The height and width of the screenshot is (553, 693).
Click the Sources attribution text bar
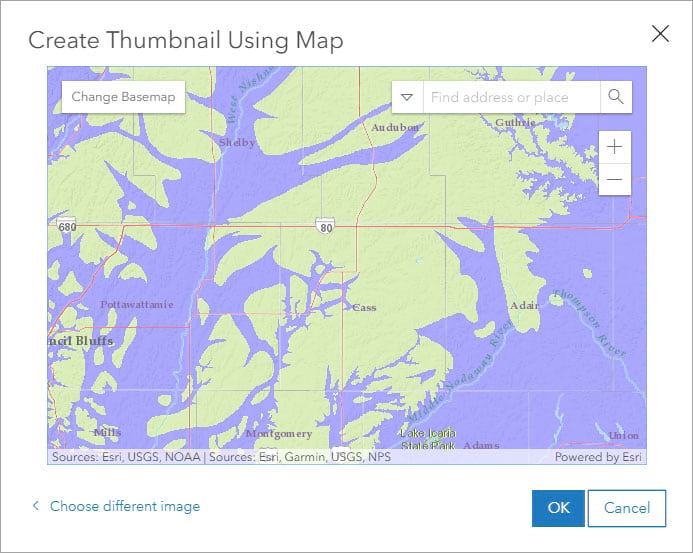tap(221, 457)
